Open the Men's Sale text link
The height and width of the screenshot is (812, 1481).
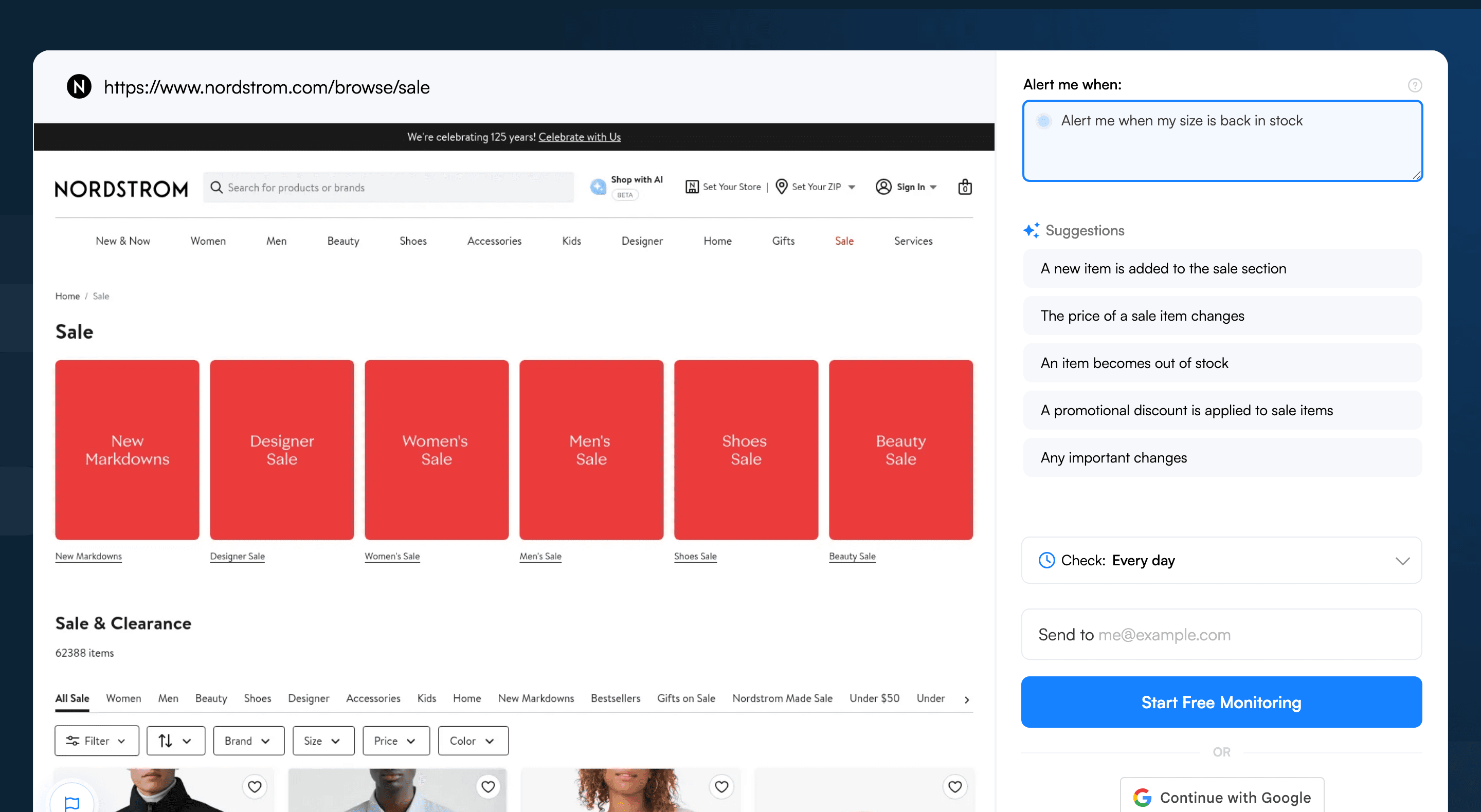coord(540,556)
